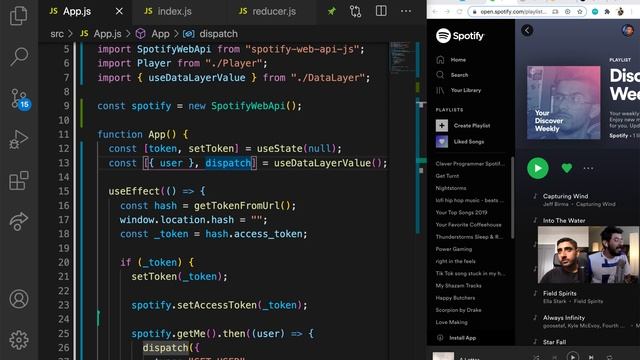Click the green pin icon in editor toolbar
This screenshot has height=360, width=640.
coord(331,11)
